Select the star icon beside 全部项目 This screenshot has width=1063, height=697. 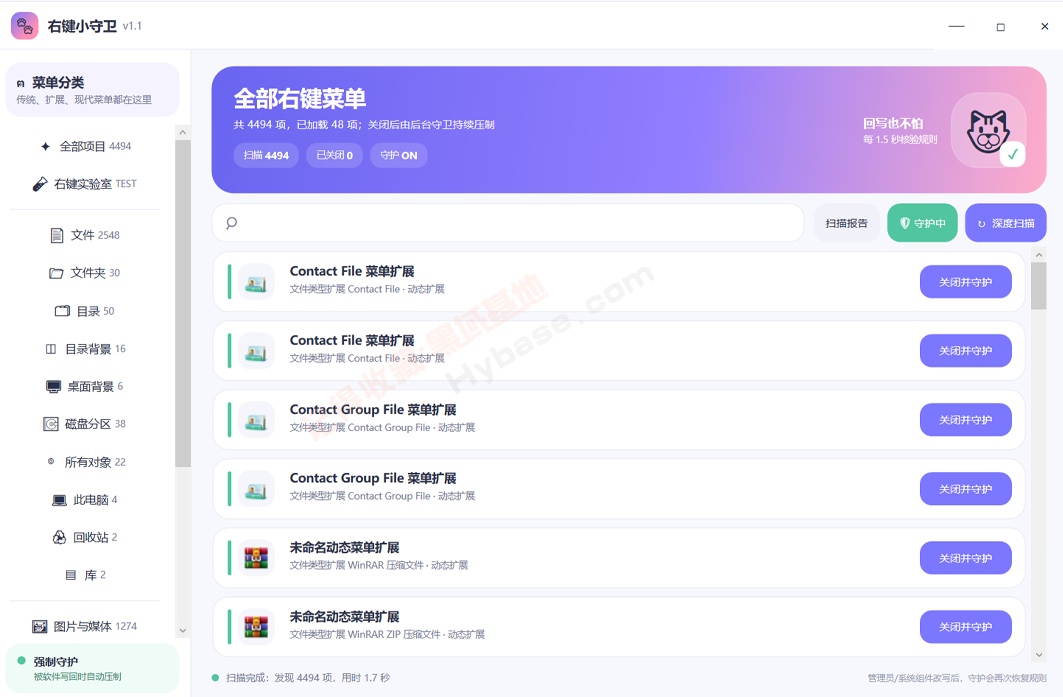click(x=45, y=146)
